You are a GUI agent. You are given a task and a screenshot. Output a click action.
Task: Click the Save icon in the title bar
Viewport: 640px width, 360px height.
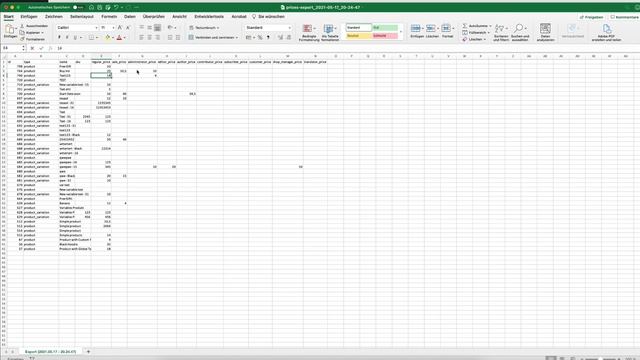(x=100, y=7)
